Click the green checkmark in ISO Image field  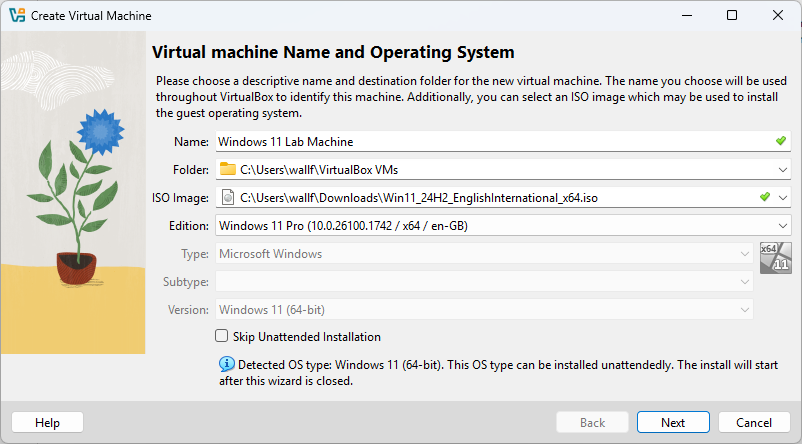tap(765, 197)
